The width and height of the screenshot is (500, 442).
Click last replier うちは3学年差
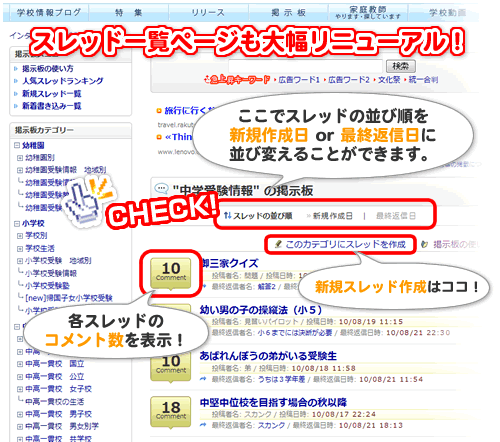pos(282,379)
